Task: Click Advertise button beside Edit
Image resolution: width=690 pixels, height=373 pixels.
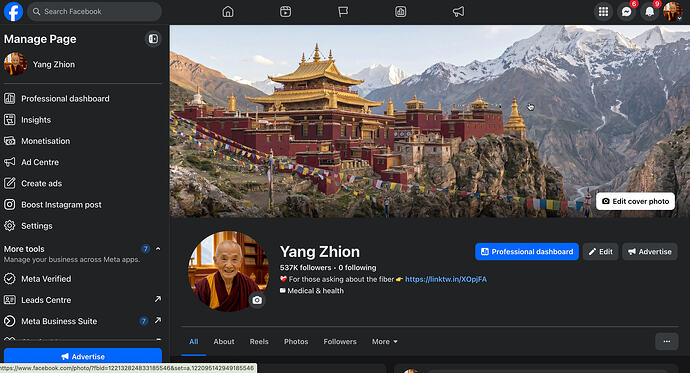Action: point(650,252)
